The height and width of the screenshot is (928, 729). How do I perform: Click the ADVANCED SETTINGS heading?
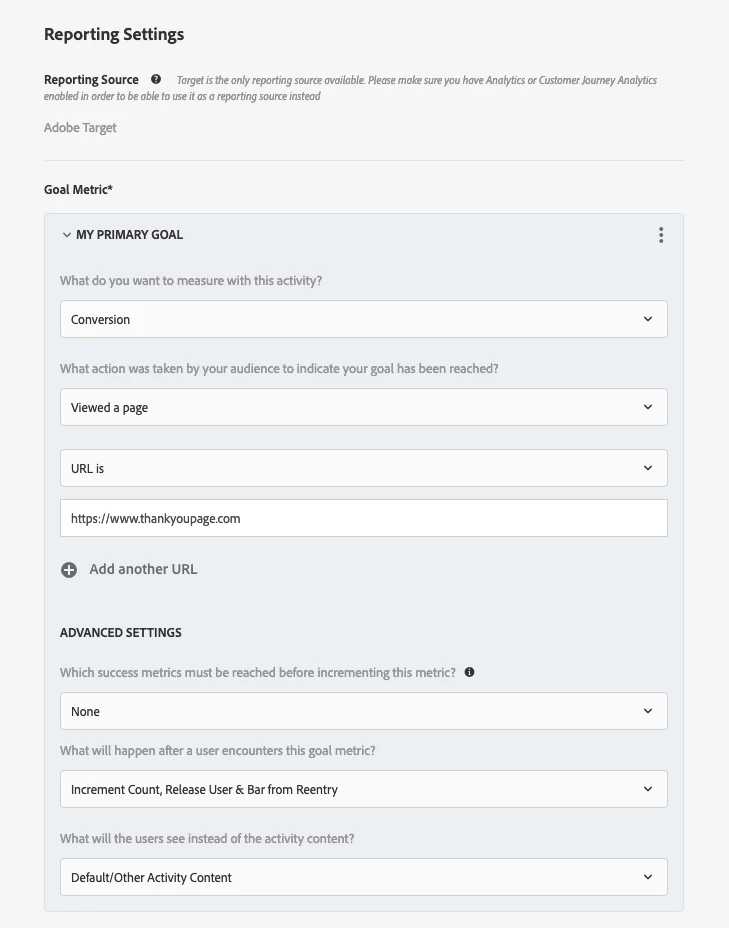coord(121,633)
